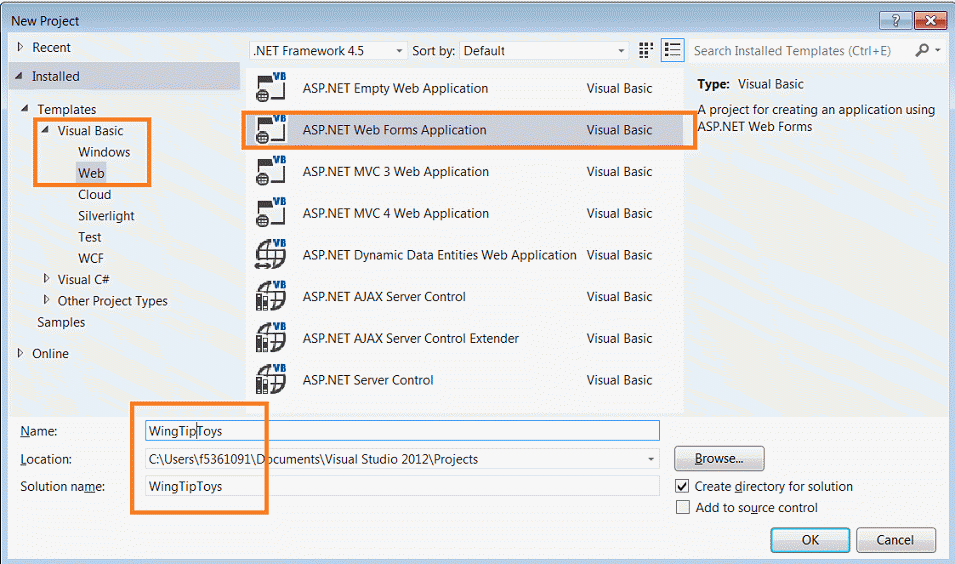The height and width of the screenshot is (564, 955).
Task: Select ASP.NET Empty Web Application text
Action: point(395,88)
